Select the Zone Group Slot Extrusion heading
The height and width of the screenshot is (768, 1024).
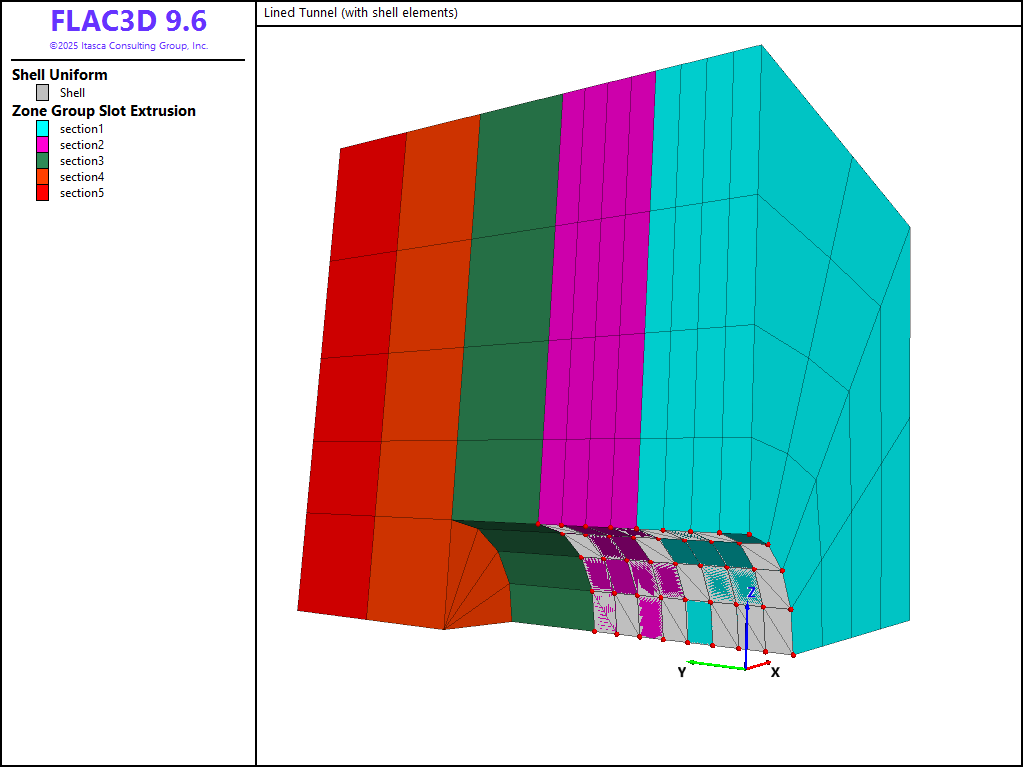(103, 111)
